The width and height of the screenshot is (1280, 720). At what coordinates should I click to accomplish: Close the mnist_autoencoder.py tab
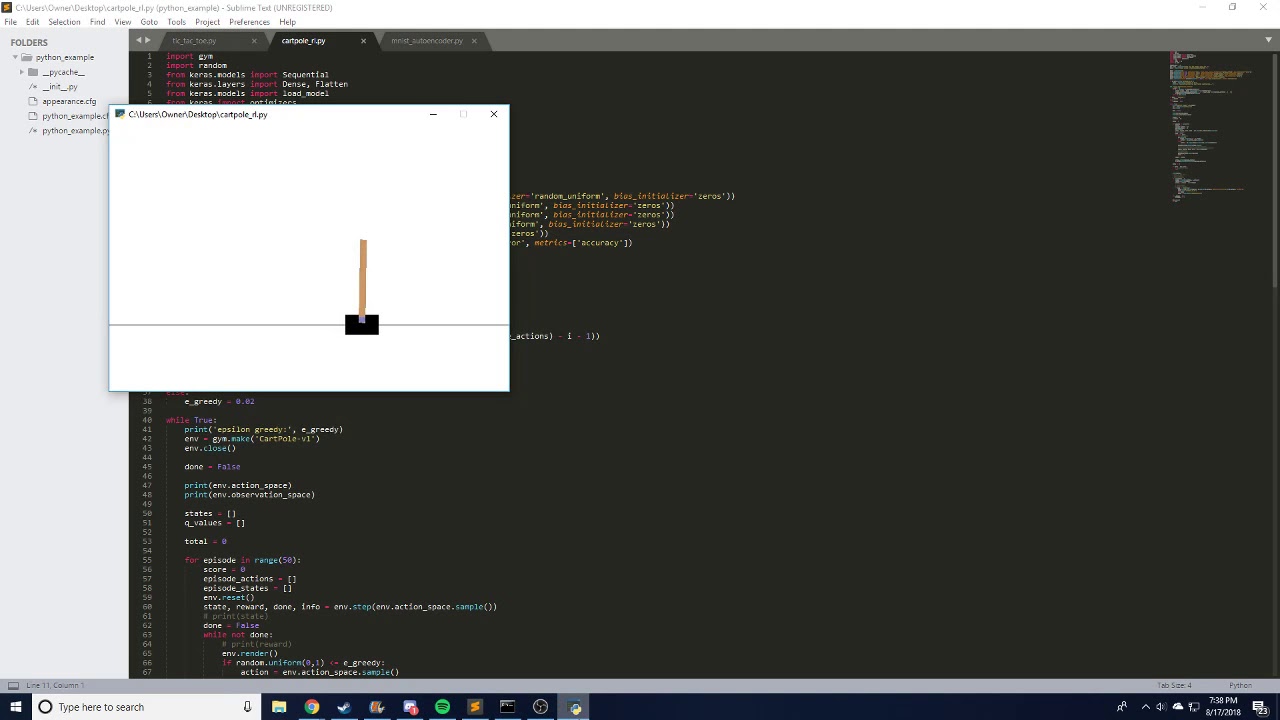pos(474,41)
